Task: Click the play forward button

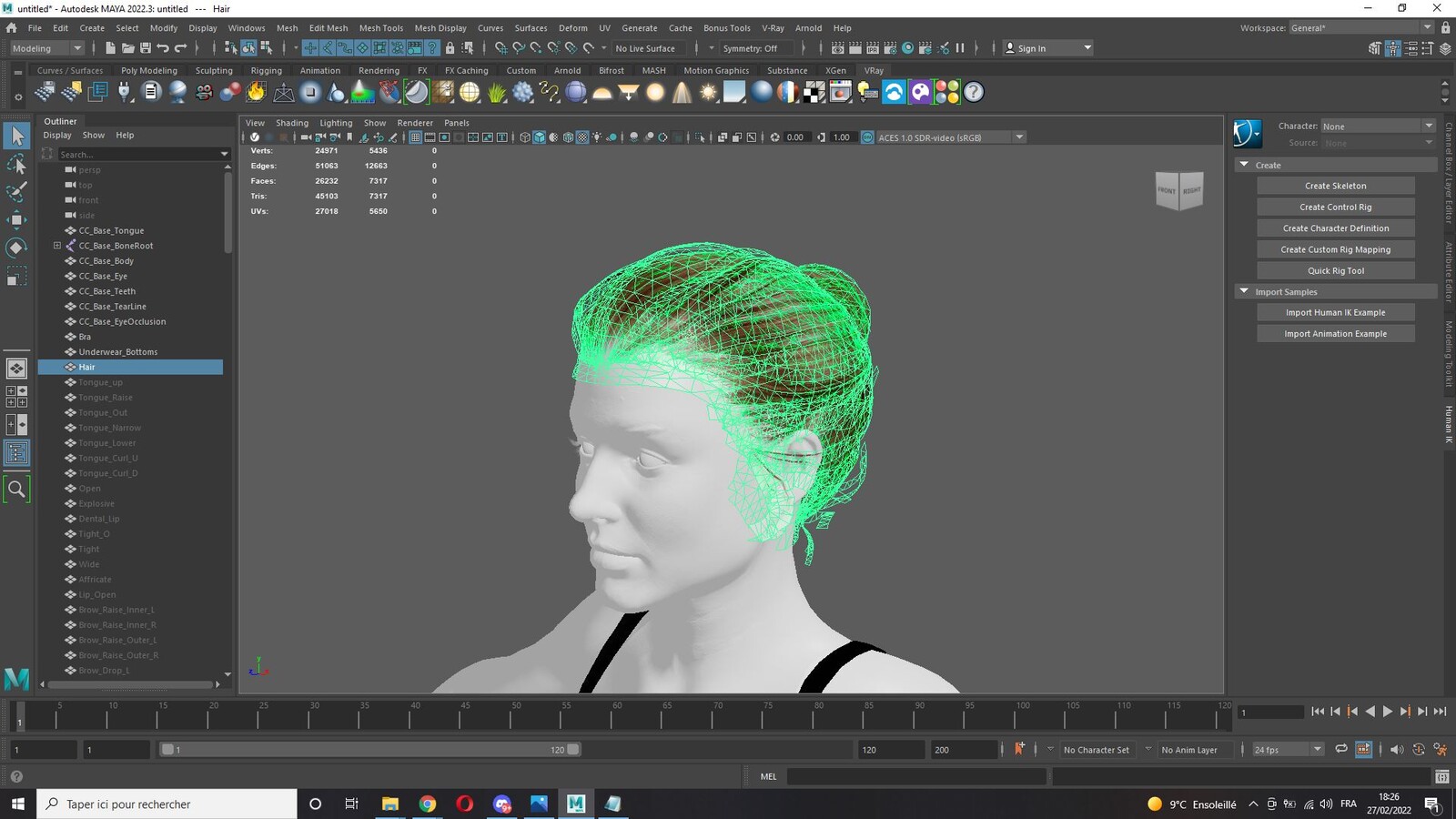Action: point(1388,712)
